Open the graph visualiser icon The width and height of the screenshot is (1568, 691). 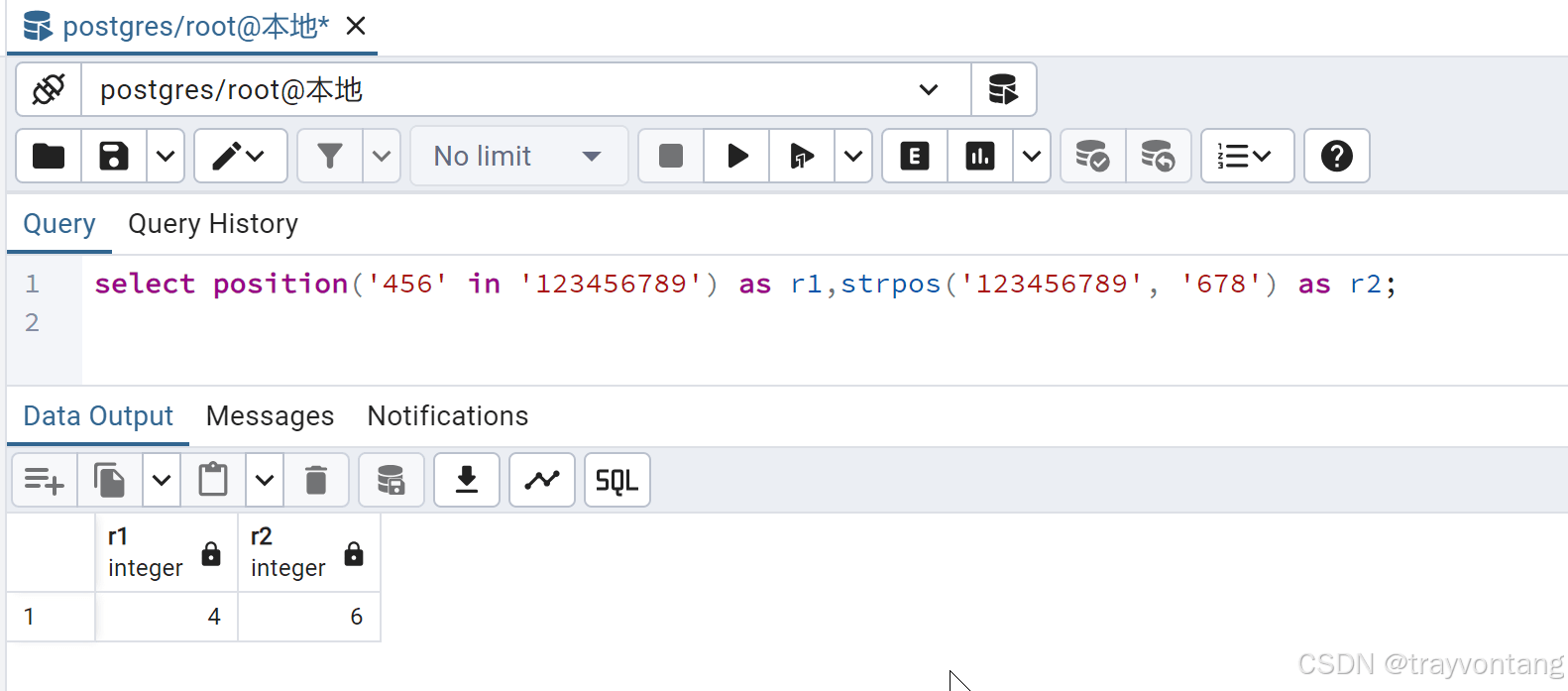click(x=542, y=480)
